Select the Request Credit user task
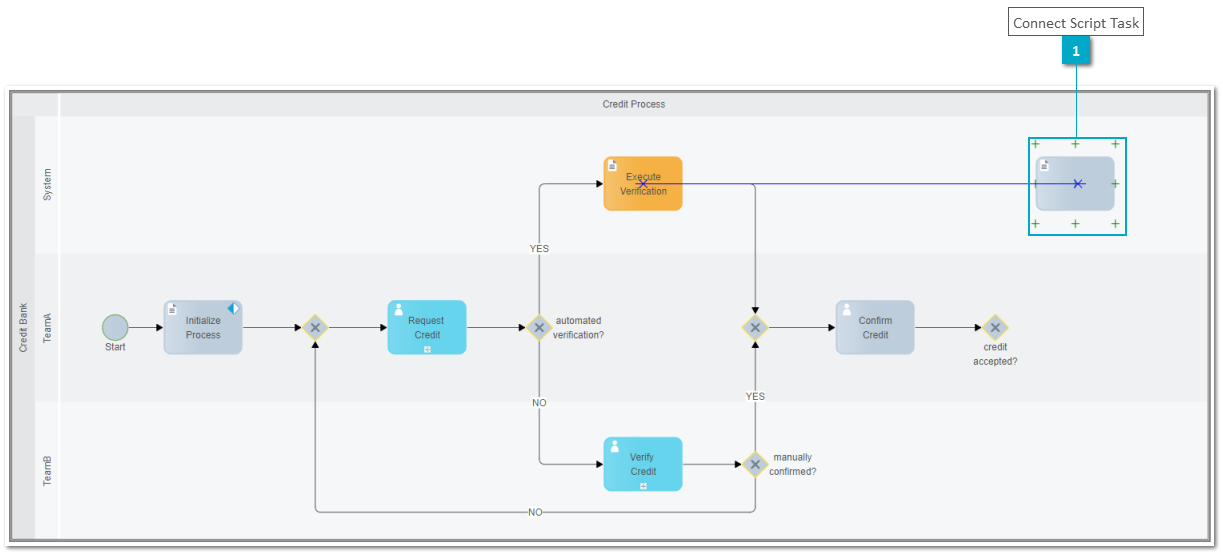The height and width of the screenshot is (555, 1223). coord(427,327)
